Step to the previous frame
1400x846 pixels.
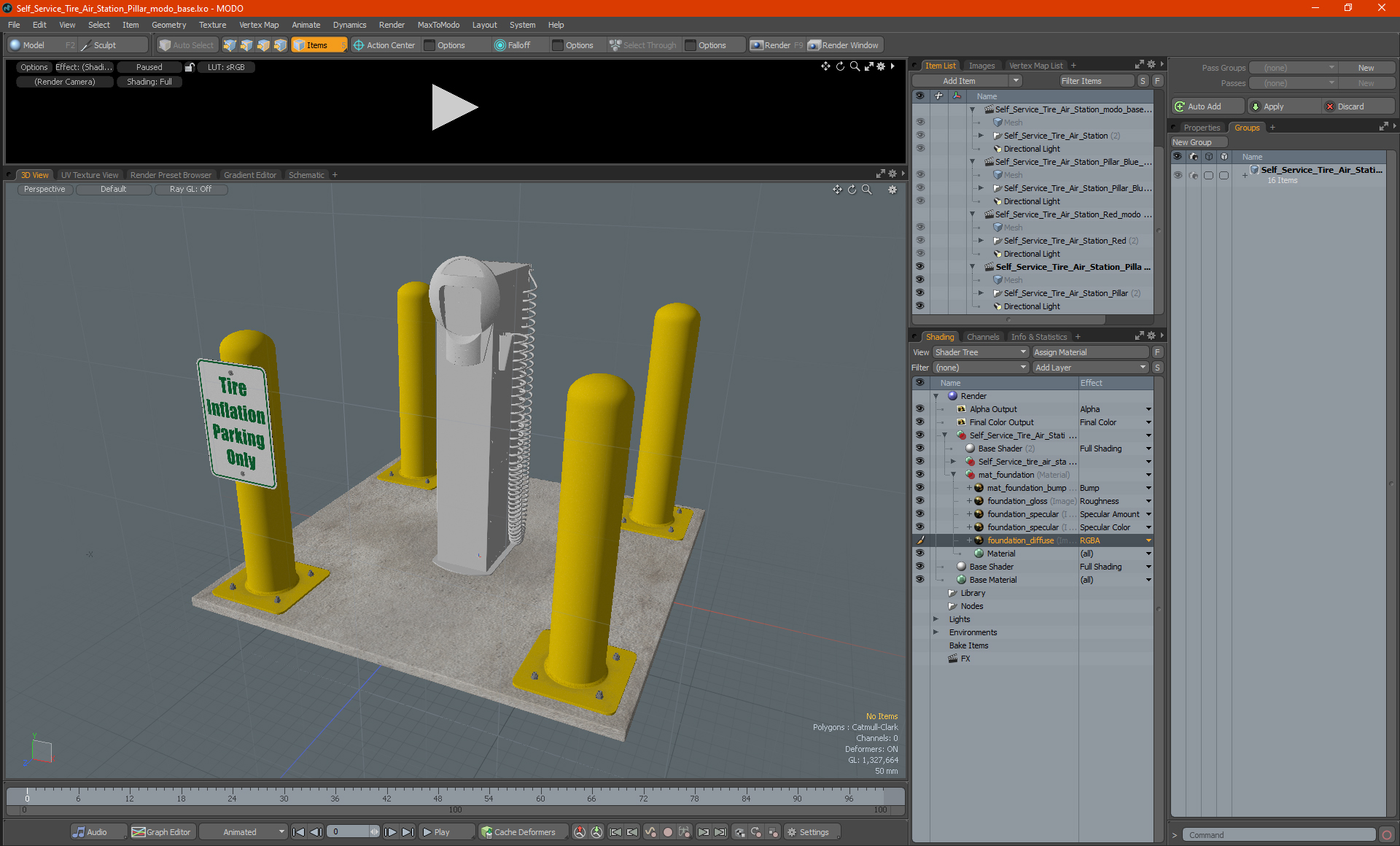tap(316, 832)
